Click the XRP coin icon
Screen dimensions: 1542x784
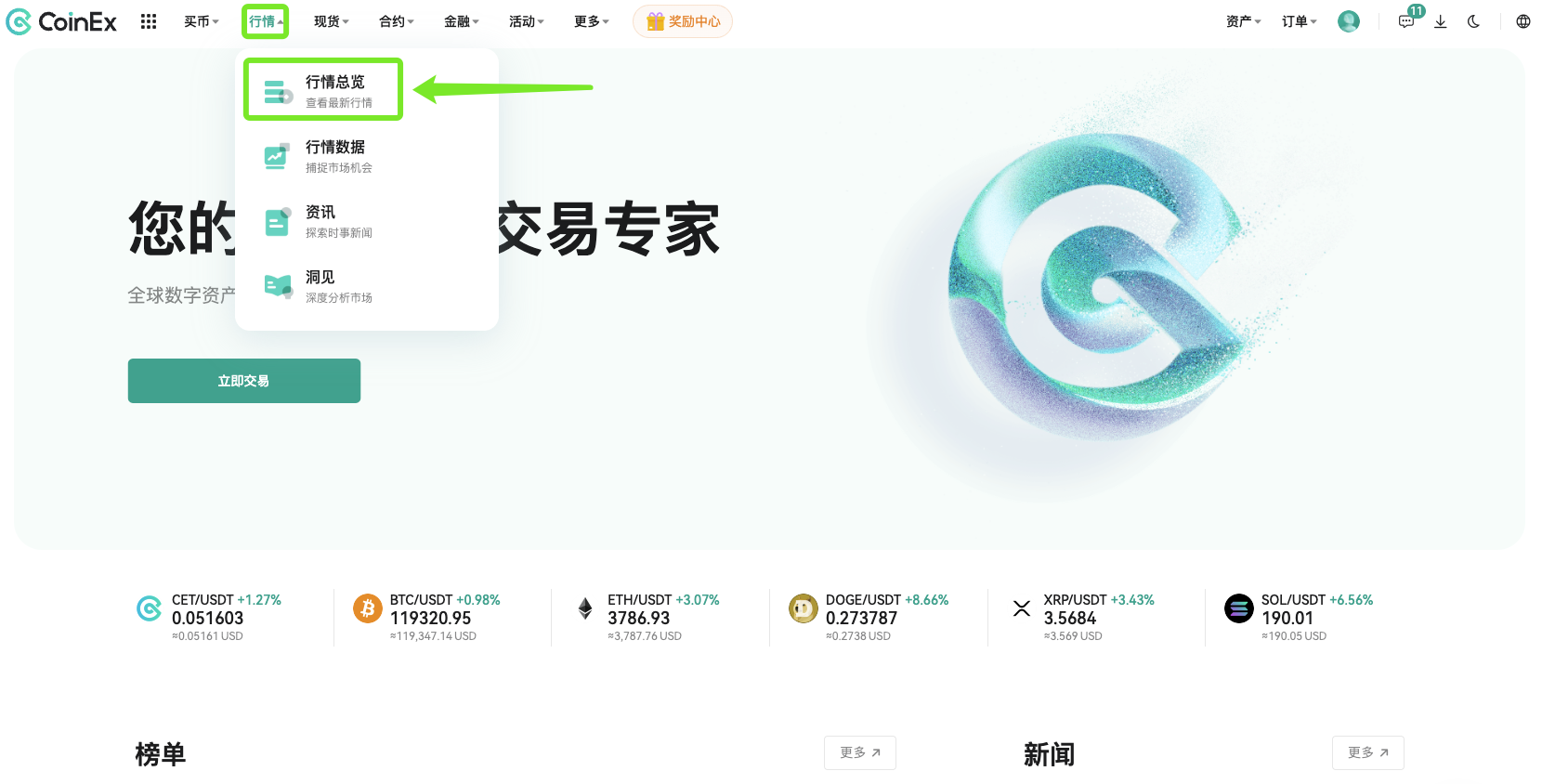coord(1022,608)
